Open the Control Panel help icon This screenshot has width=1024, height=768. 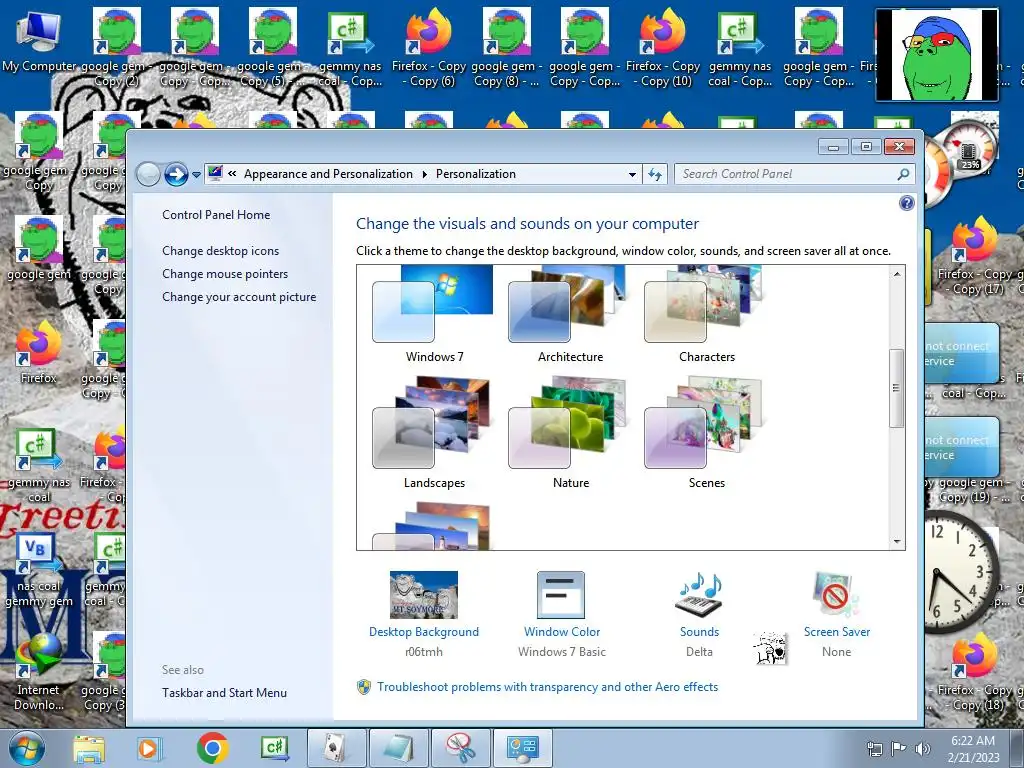(x=906, y=203)
